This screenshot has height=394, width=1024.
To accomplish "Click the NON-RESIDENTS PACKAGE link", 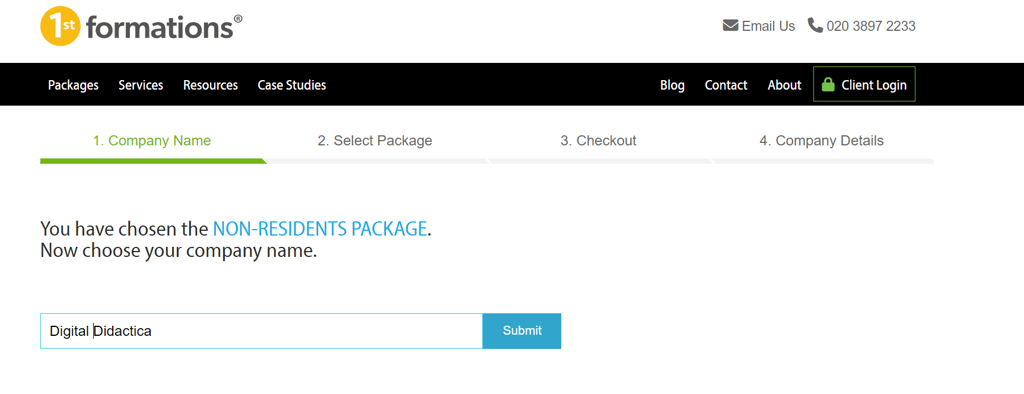I will point(320,229).
